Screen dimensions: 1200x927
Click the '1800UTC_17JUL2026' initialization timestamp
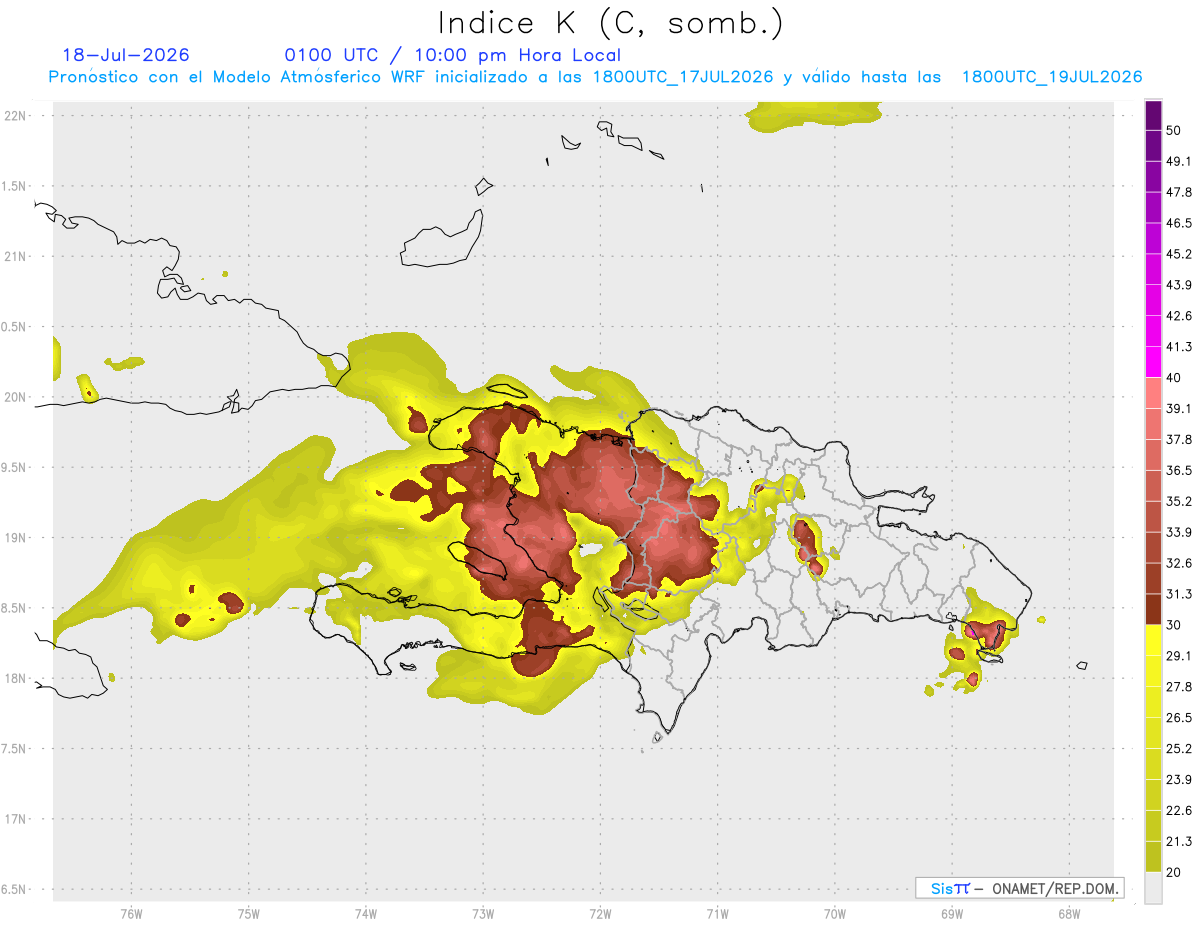(x=682, y=76)
